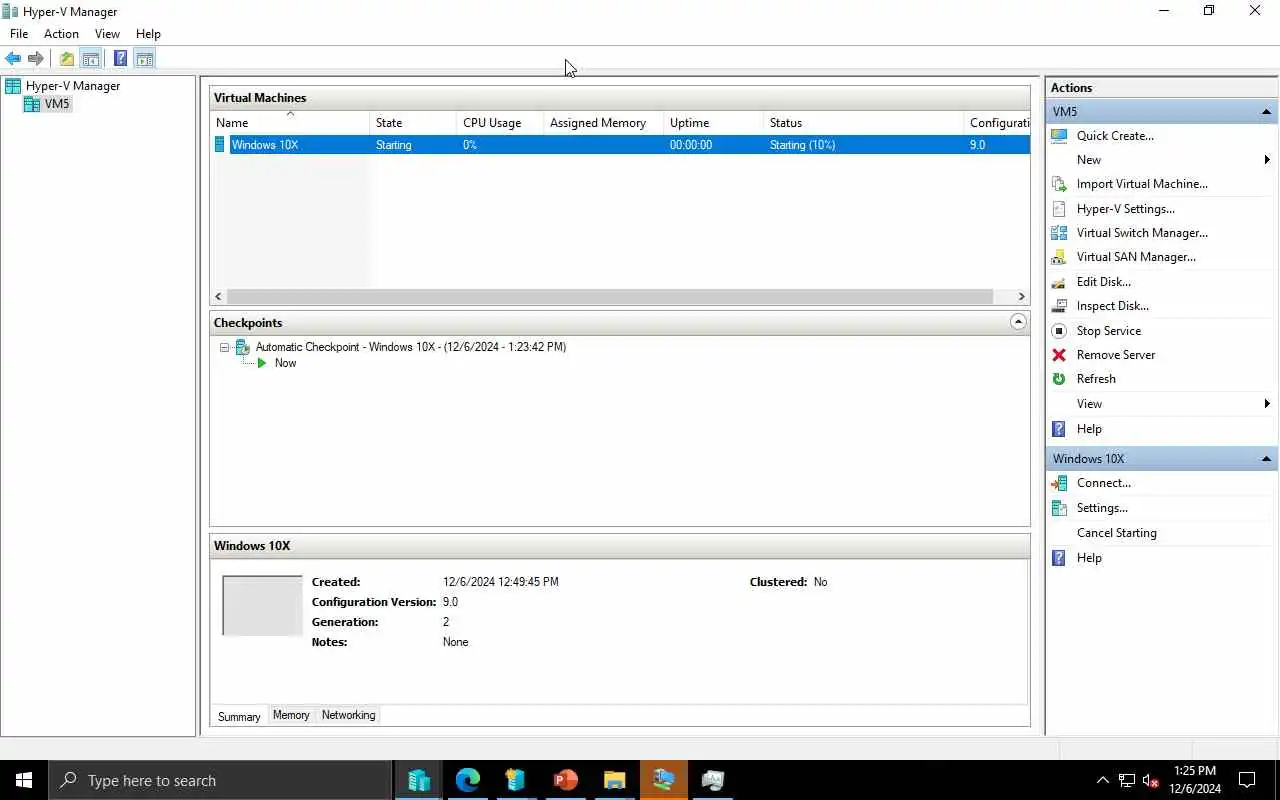Select Hyper-V Manager root node
The image size is (1280, 800).
pyautogui.click(x=72, y=86)
